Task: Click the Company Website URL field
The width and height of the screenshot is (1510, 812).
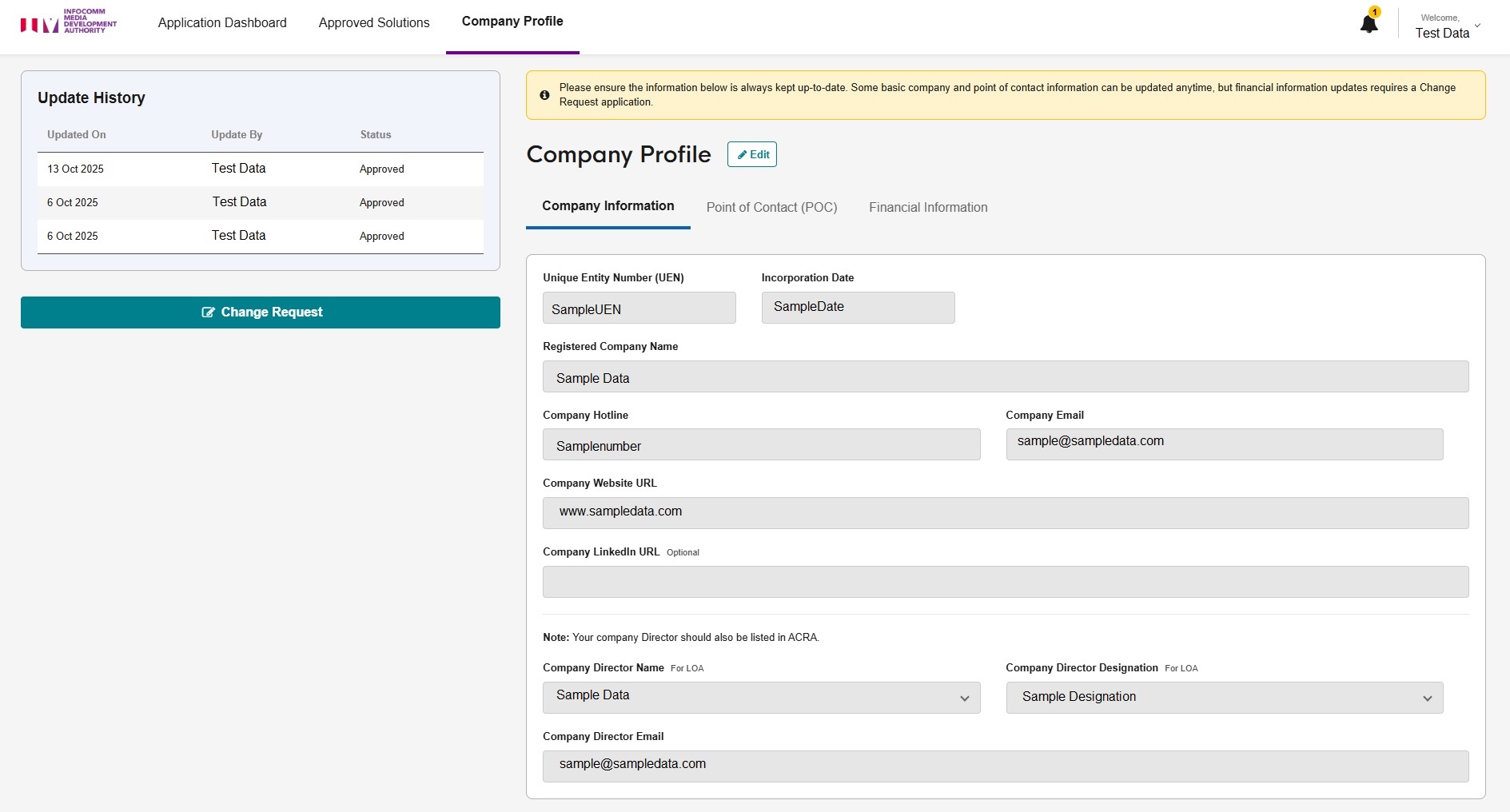Action: click(1005, 512)
